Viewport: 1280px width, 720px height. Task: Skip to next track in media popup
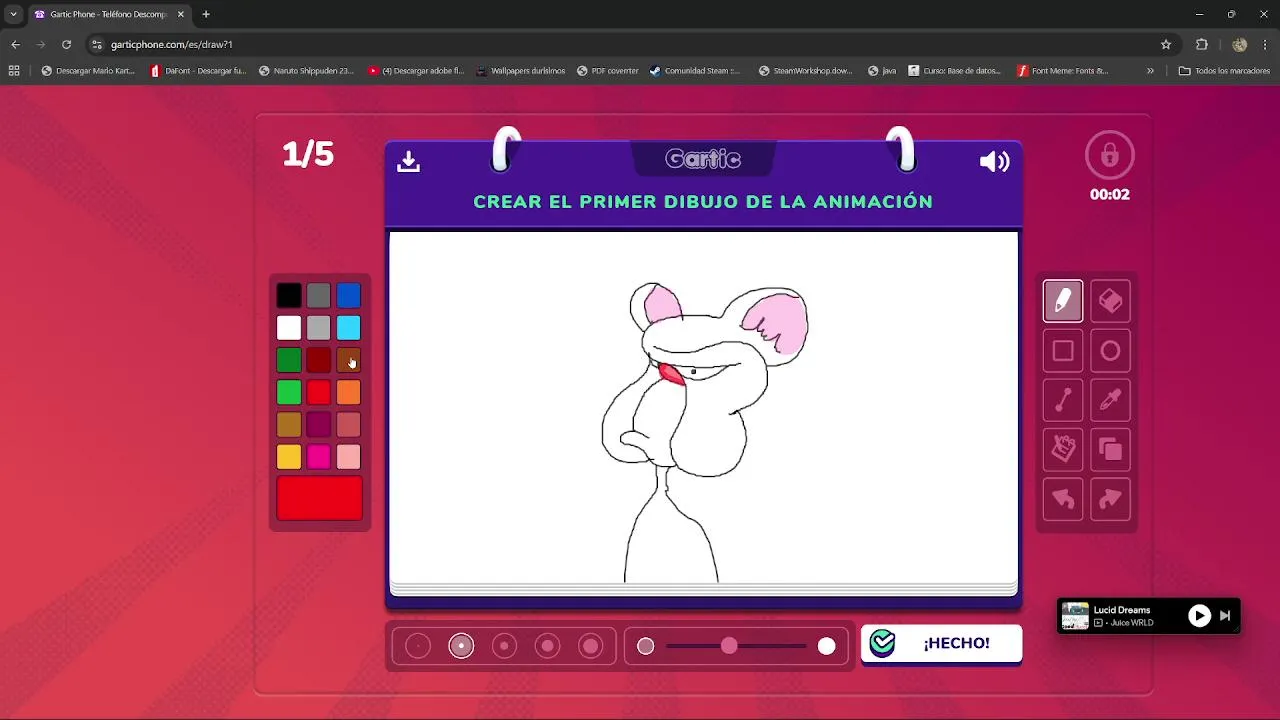[1225, 616]
